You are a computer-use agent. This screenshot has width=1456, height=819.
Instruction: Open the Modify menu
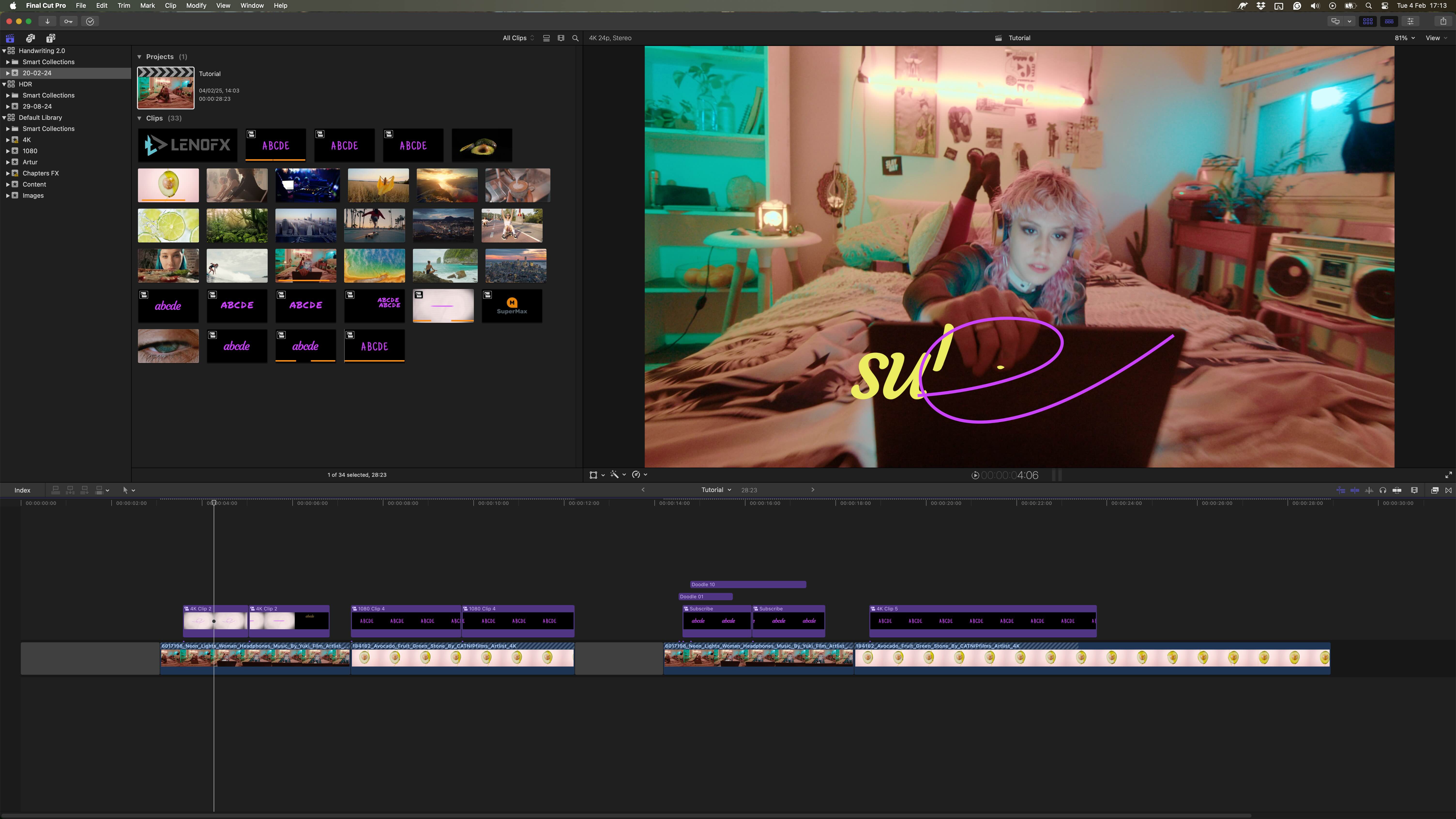[196, 6]
